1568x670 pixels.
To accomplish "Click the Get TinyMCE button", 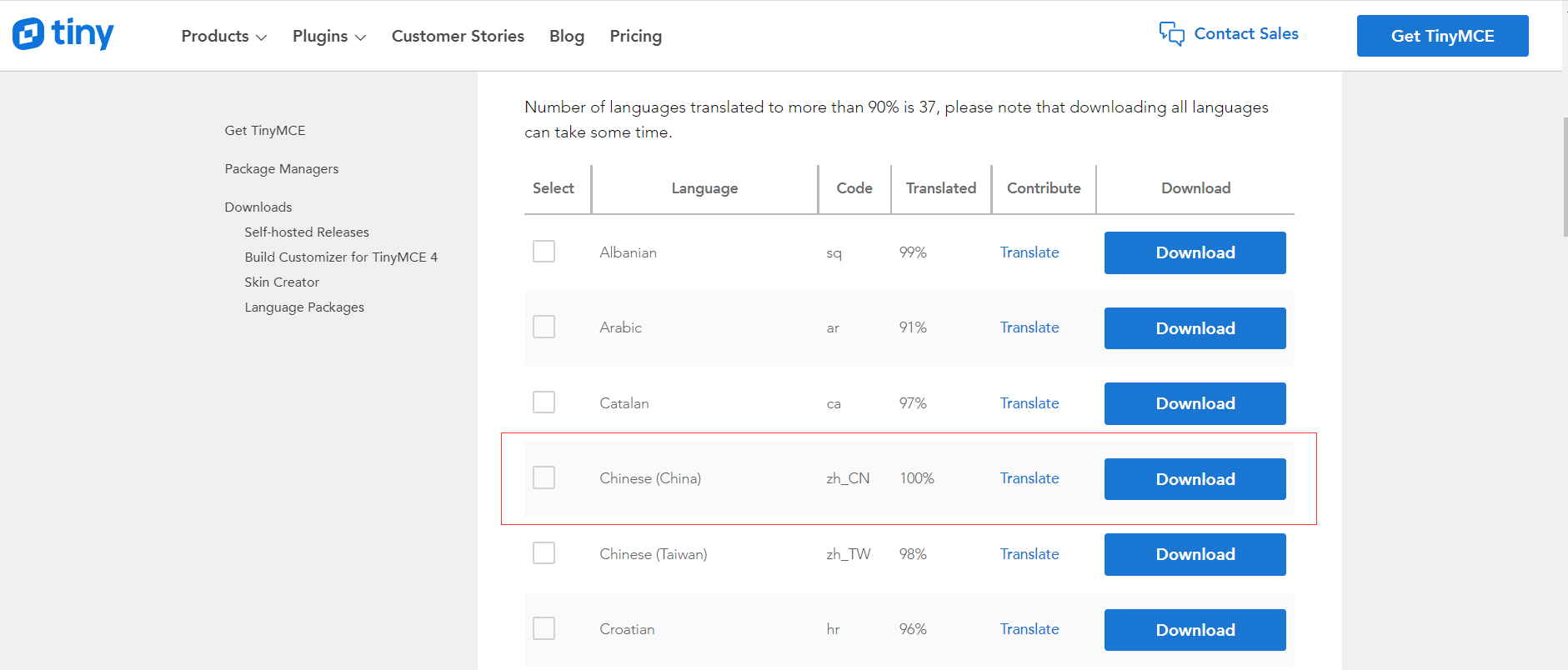I will pos(1442,36).
